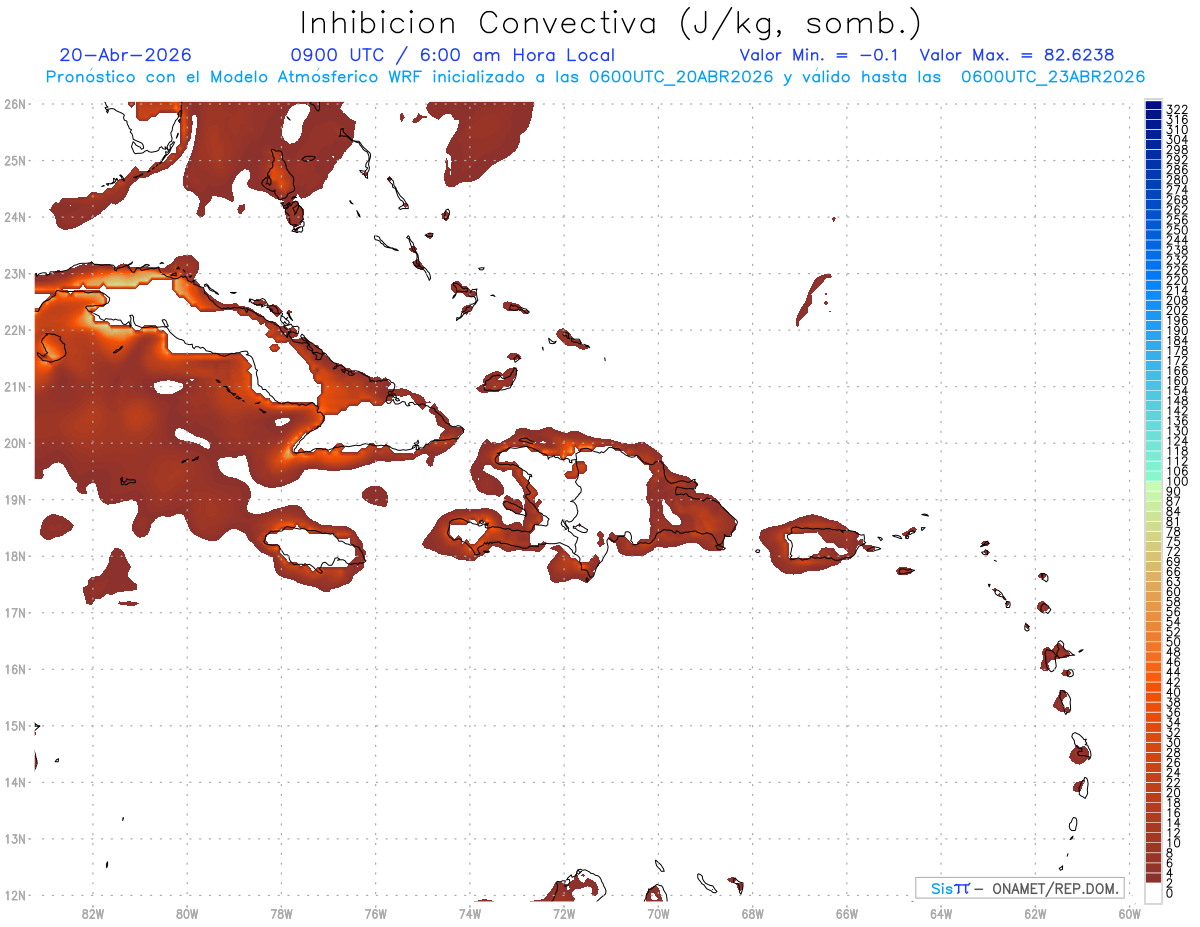Click the 19N latitude axis label

pos(15,499)
